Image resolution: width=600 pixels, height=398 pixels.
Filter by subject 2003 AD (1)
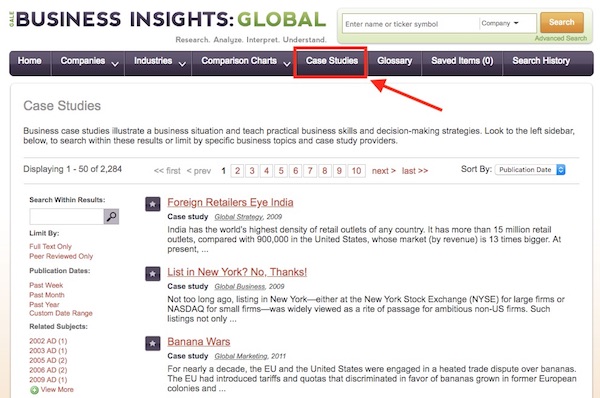pyautogui.click(x=48, y=351)
